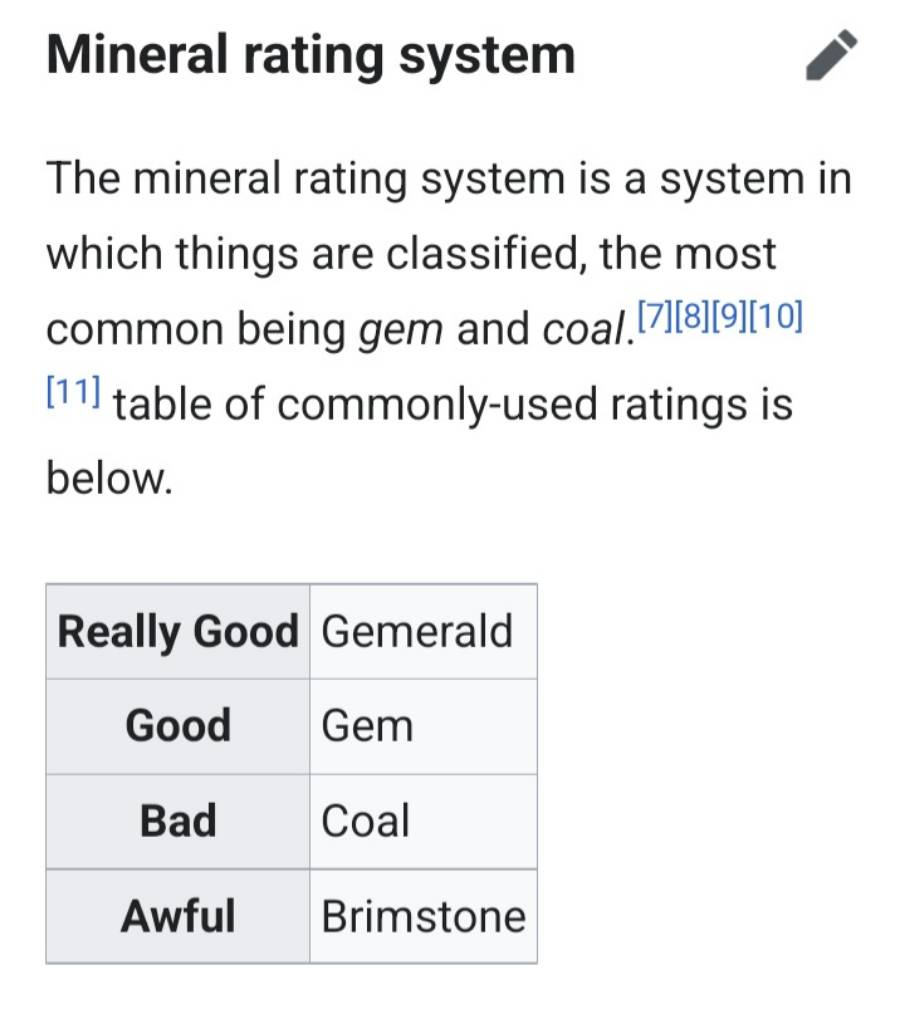The image size is (905, 1024).
Task: Click the edit pencil icon
Action: [831, 55]
